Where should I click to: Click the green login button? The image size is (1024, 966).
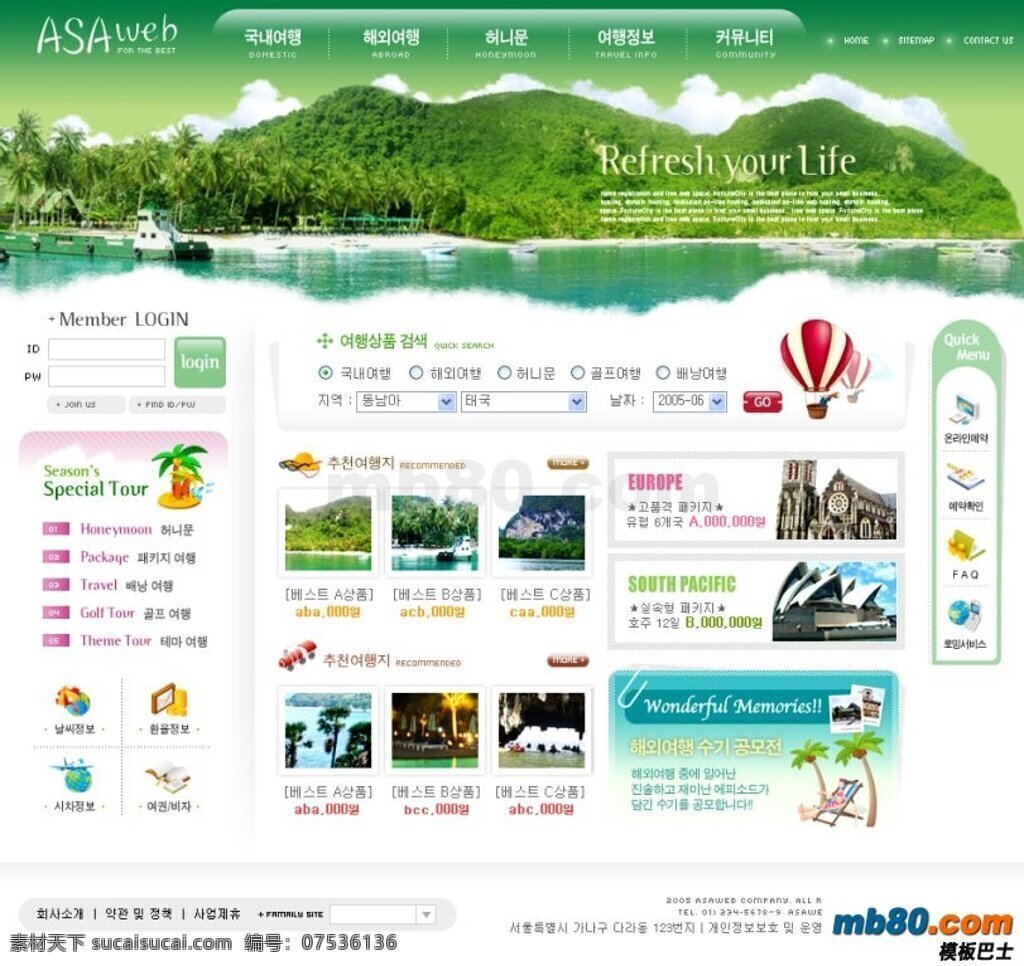200,362
